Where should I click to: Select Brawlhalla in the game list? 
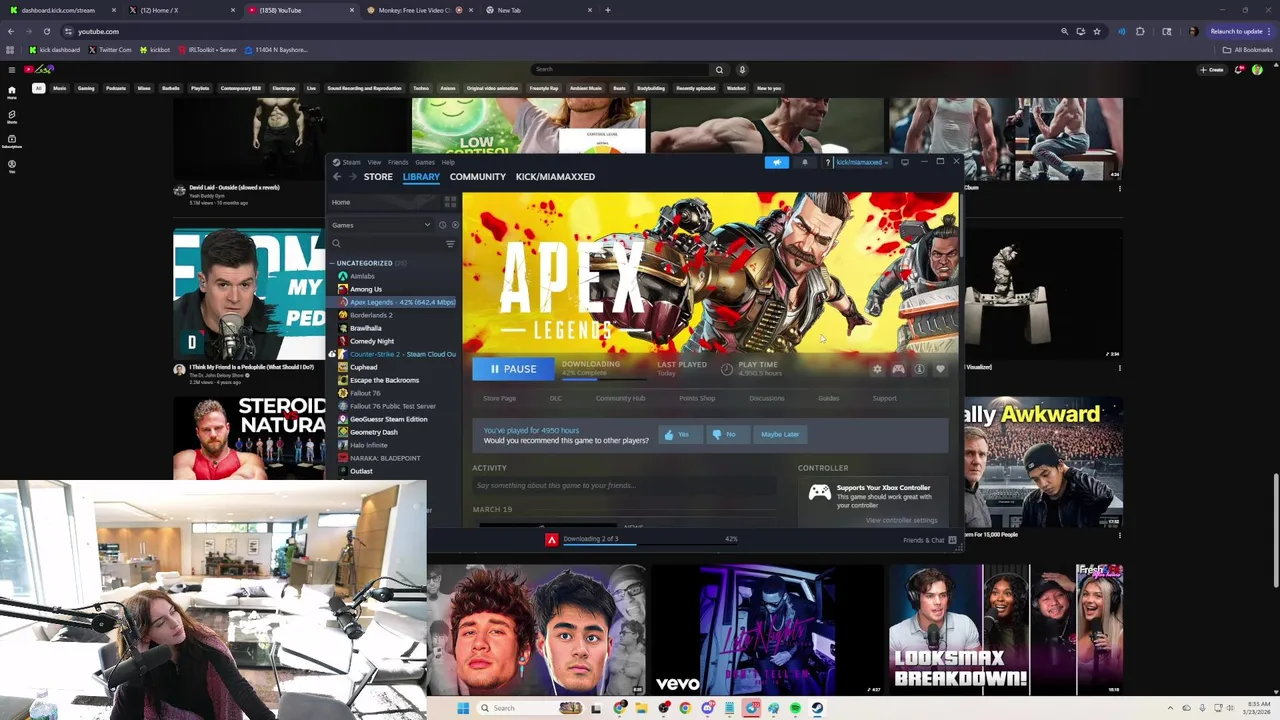[x=365, y=328]
